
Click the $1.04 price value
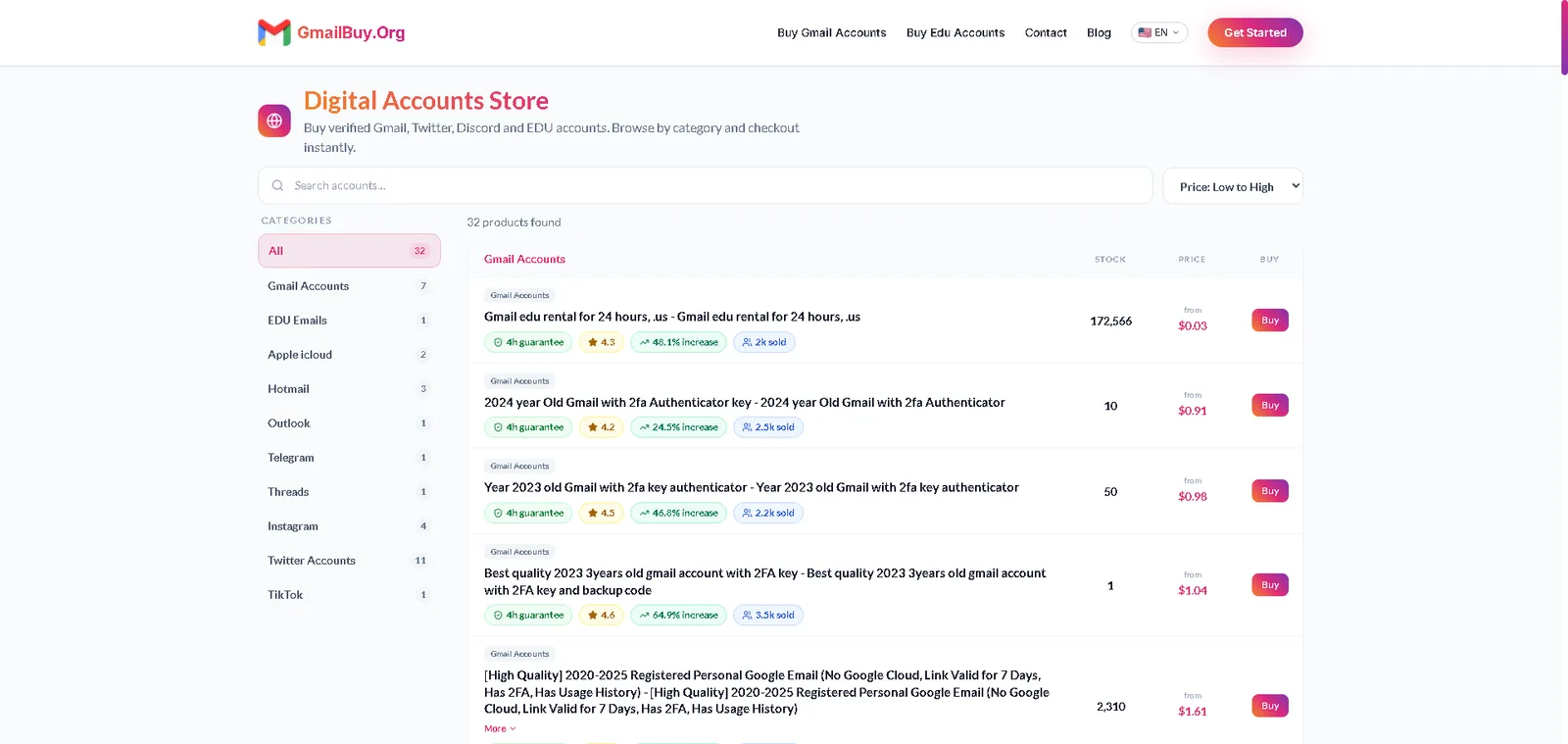click(1193, 591)
